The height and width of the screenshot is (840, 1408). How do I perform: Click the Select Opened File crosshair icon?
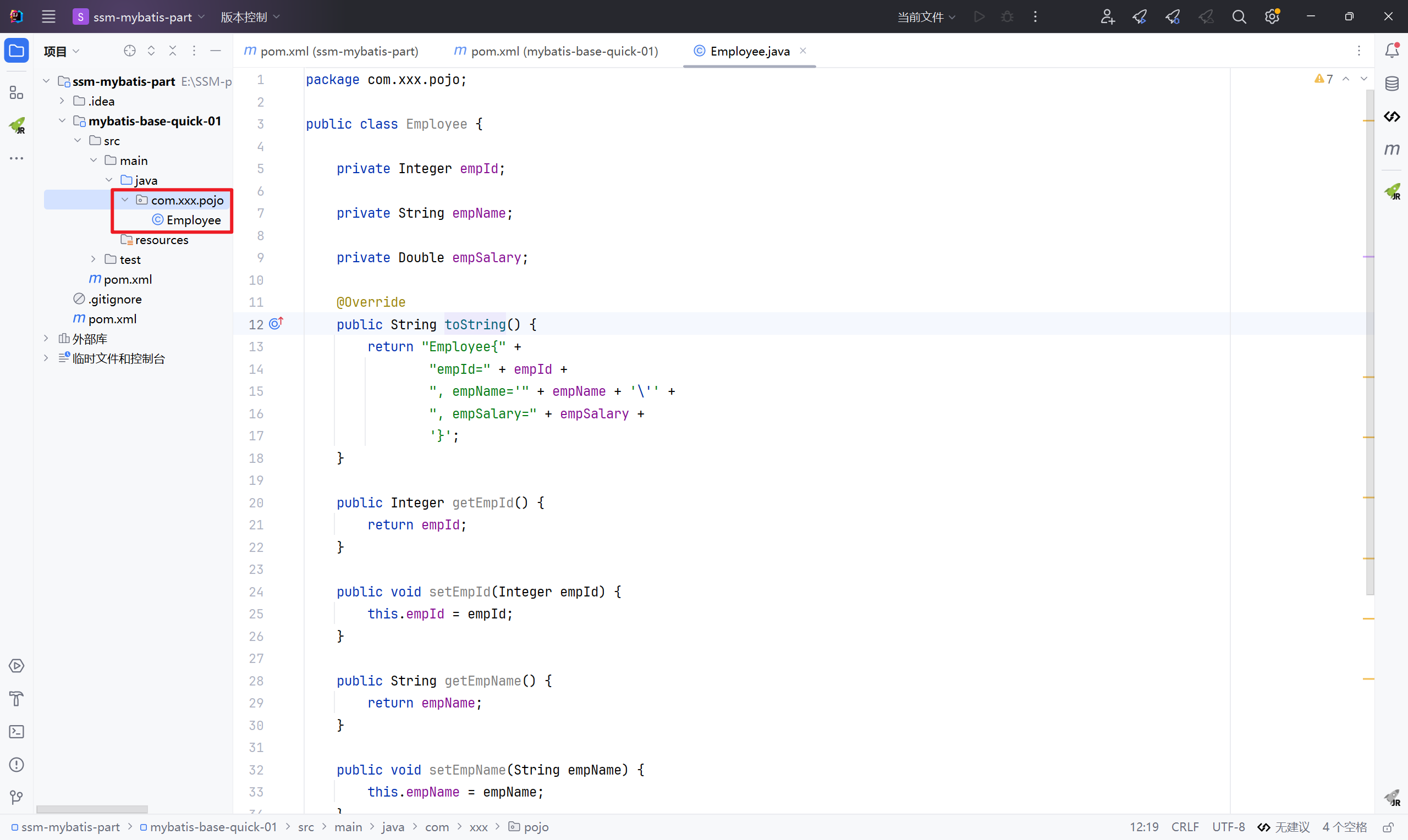click(130, 51)
